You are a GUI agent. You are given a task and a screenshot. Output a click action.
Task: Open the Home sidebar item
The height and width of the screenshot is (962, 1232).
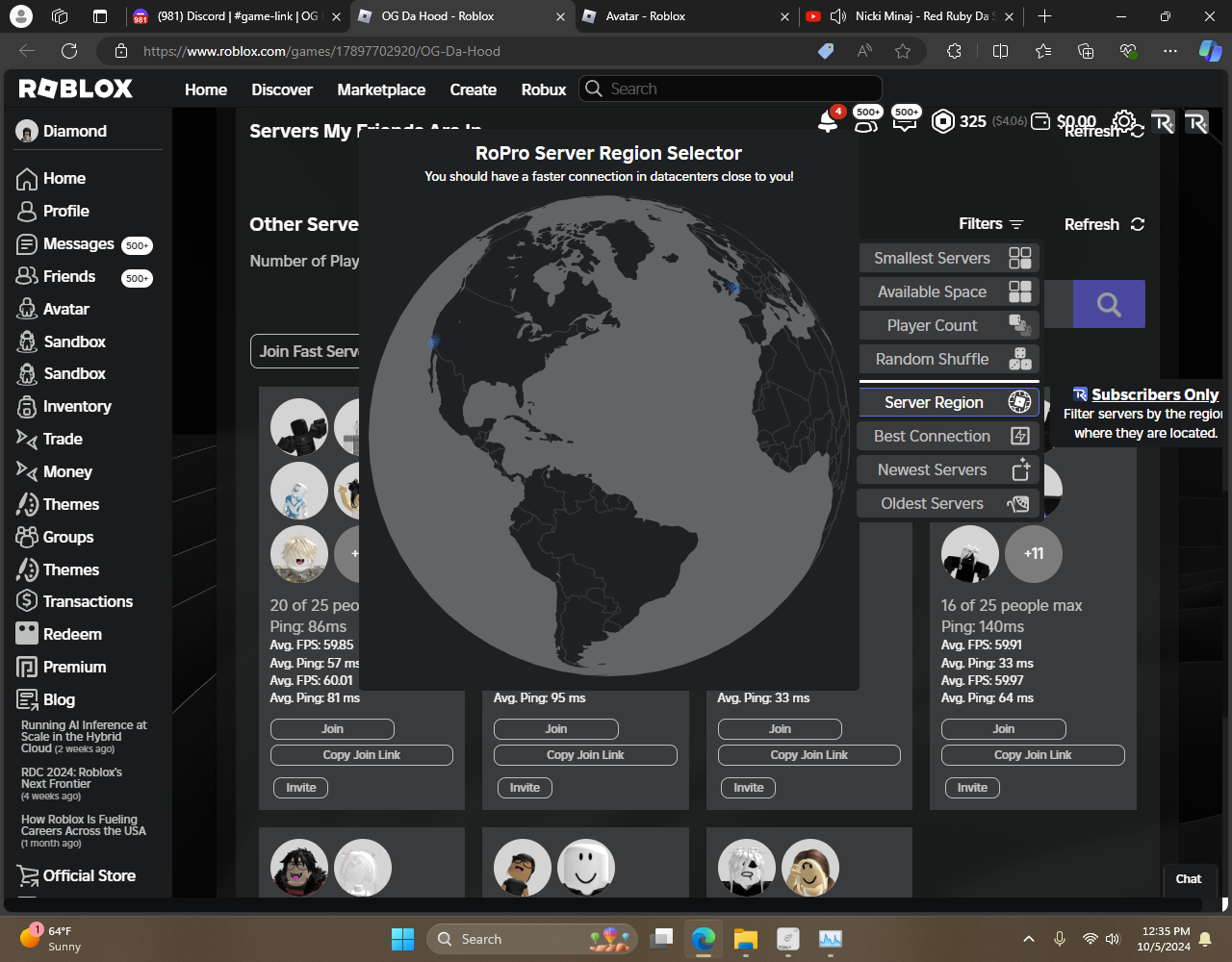tap(52, 178)
